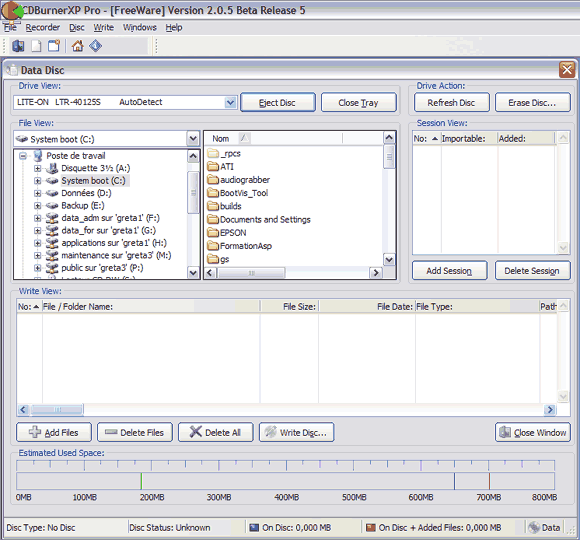
Task: Click the network drive icon for maintenance (M:)
Action: [52, 256]
